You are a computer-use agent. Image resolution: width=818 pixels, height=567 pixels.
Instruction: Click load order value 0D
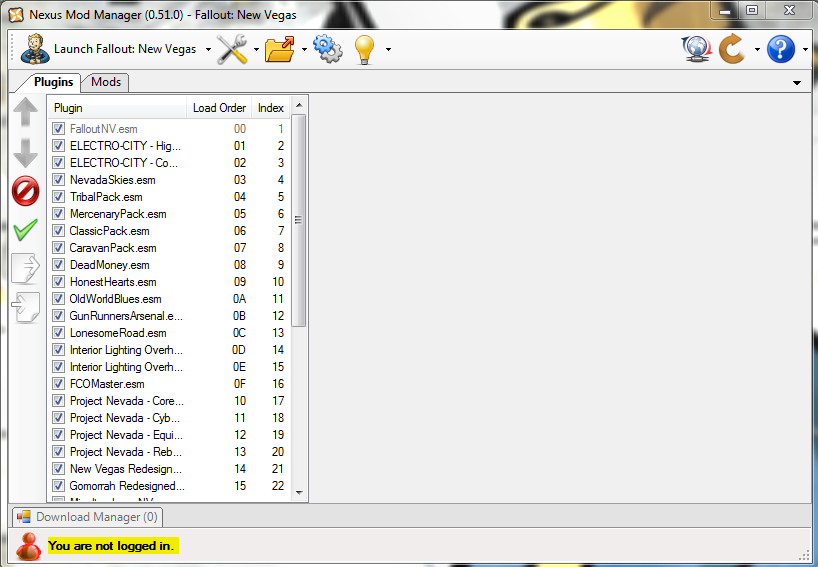tap(239, 350)
